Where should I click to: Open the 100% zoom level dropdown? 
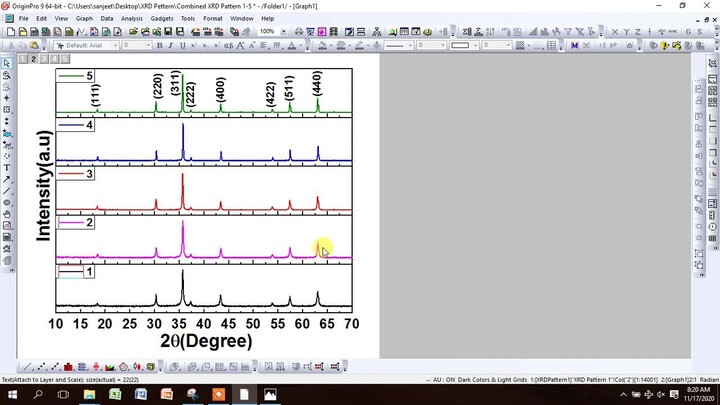[x=284, y=32]
